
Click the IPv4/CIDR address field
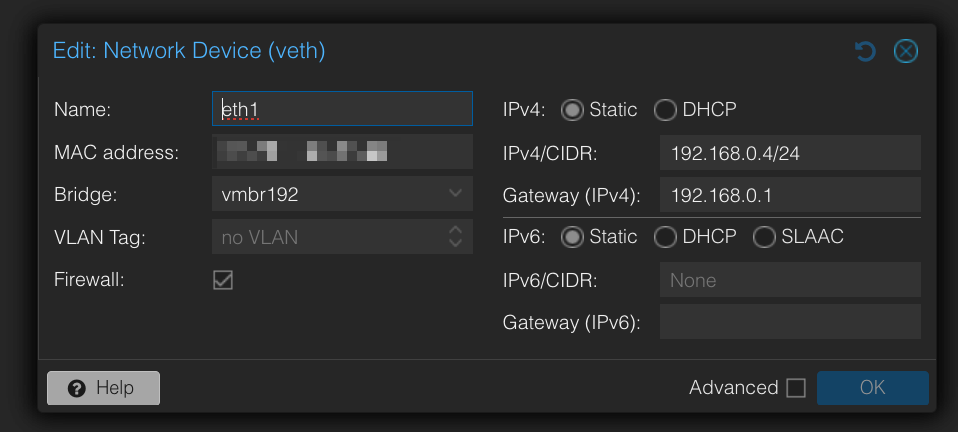coord(789,153)
